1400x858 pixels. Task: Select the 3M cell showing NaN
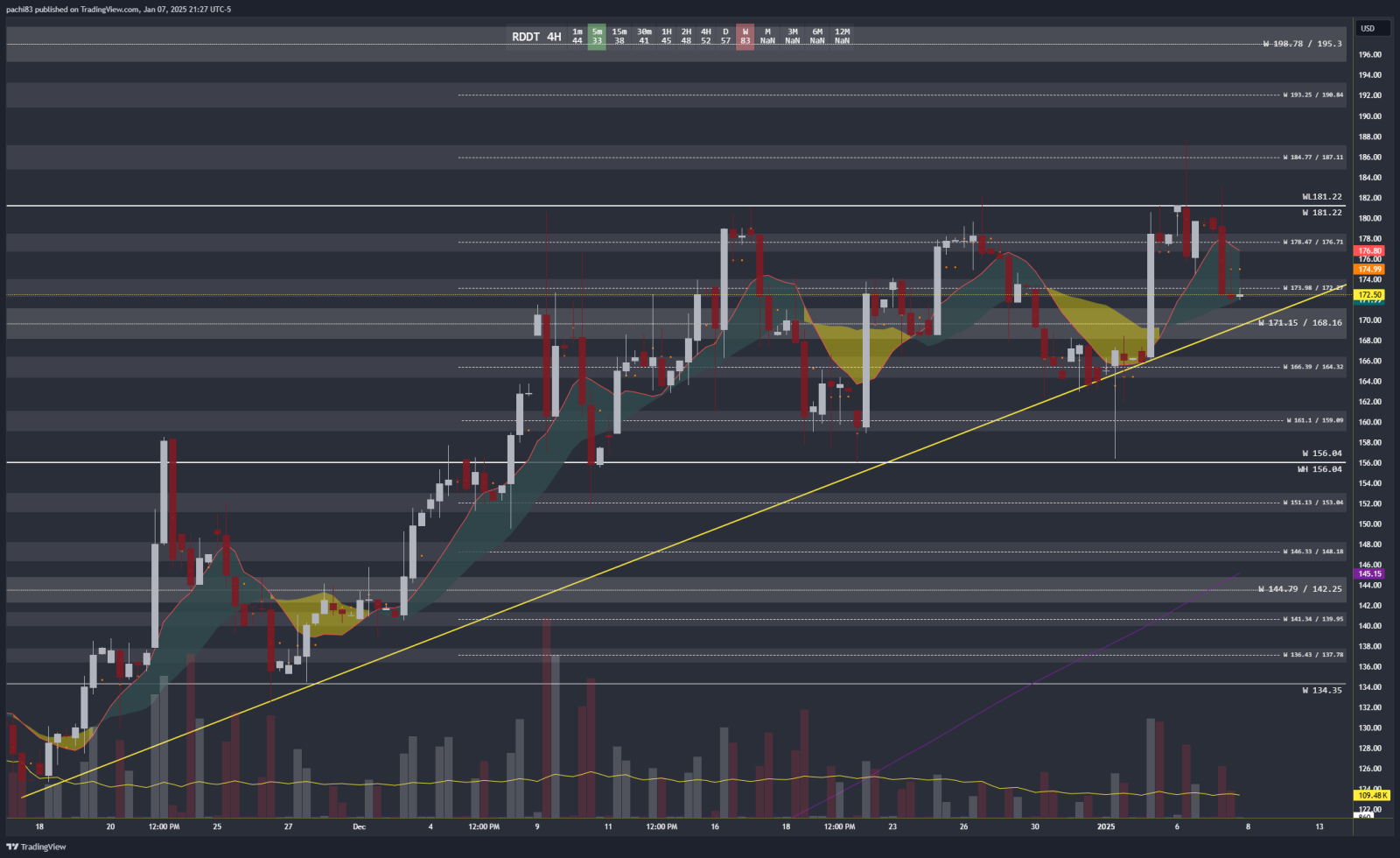(x=793, y=37)
